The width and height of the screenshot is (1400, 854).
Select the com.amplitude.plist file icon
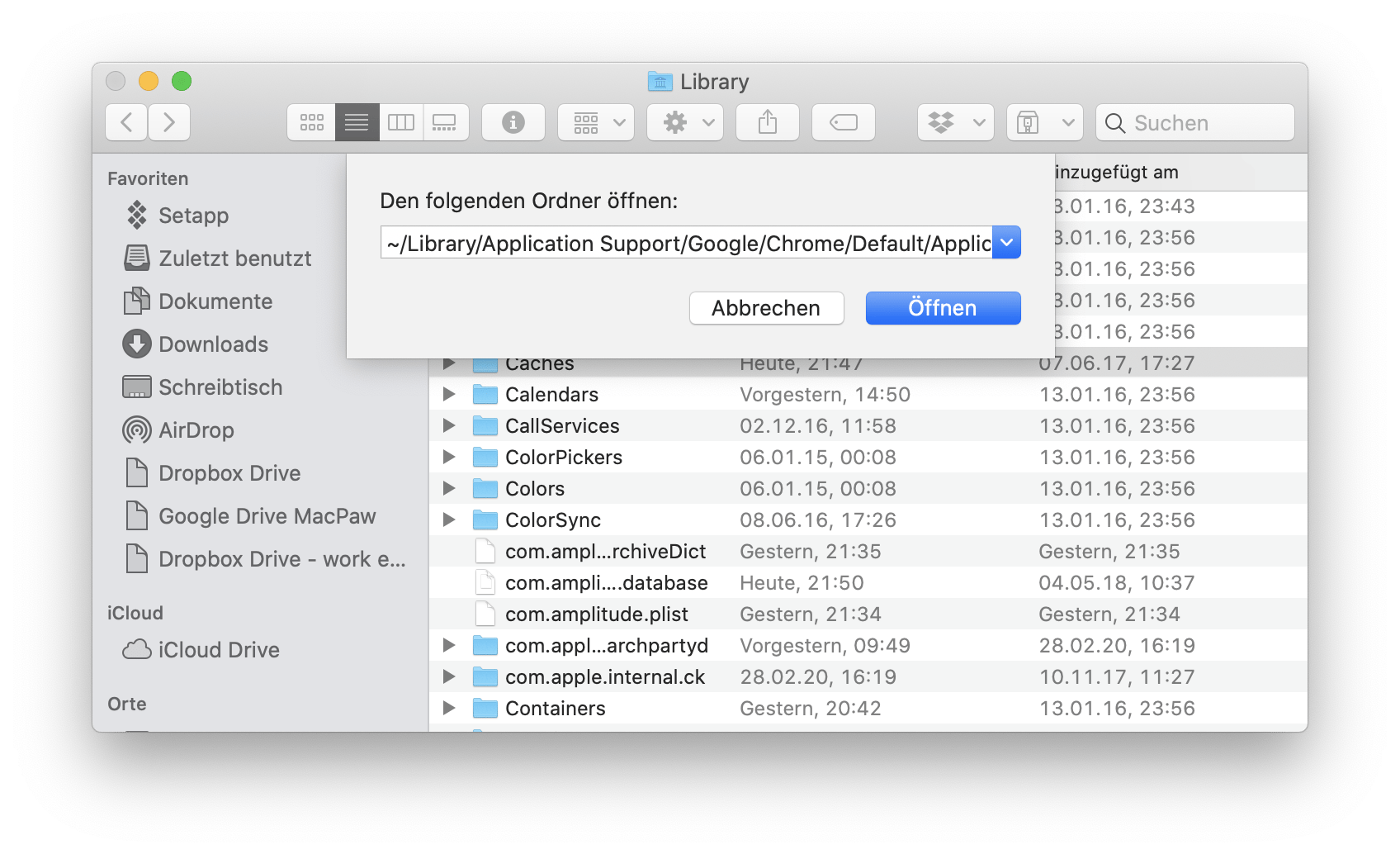tap(485, 614)
